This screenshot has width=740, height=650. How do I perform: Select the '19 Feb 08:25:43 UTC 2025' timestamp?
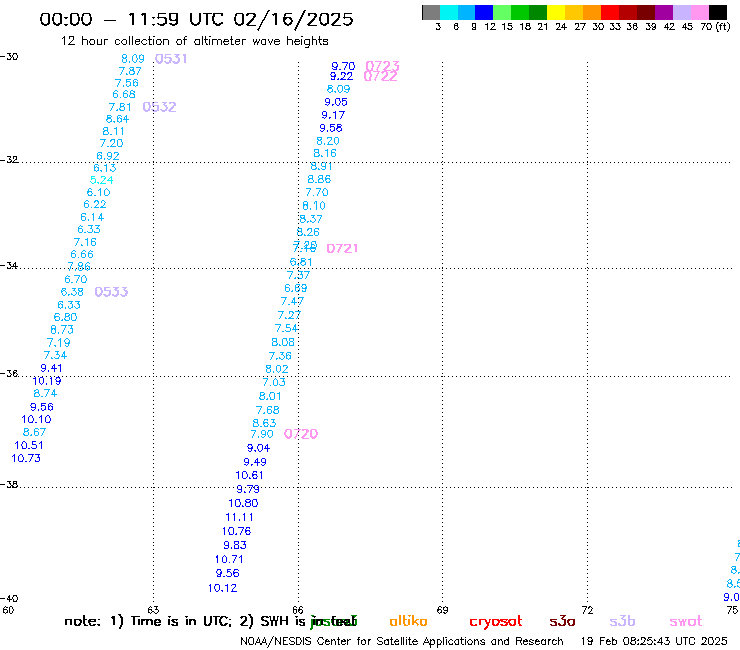[x=654, y=641]
